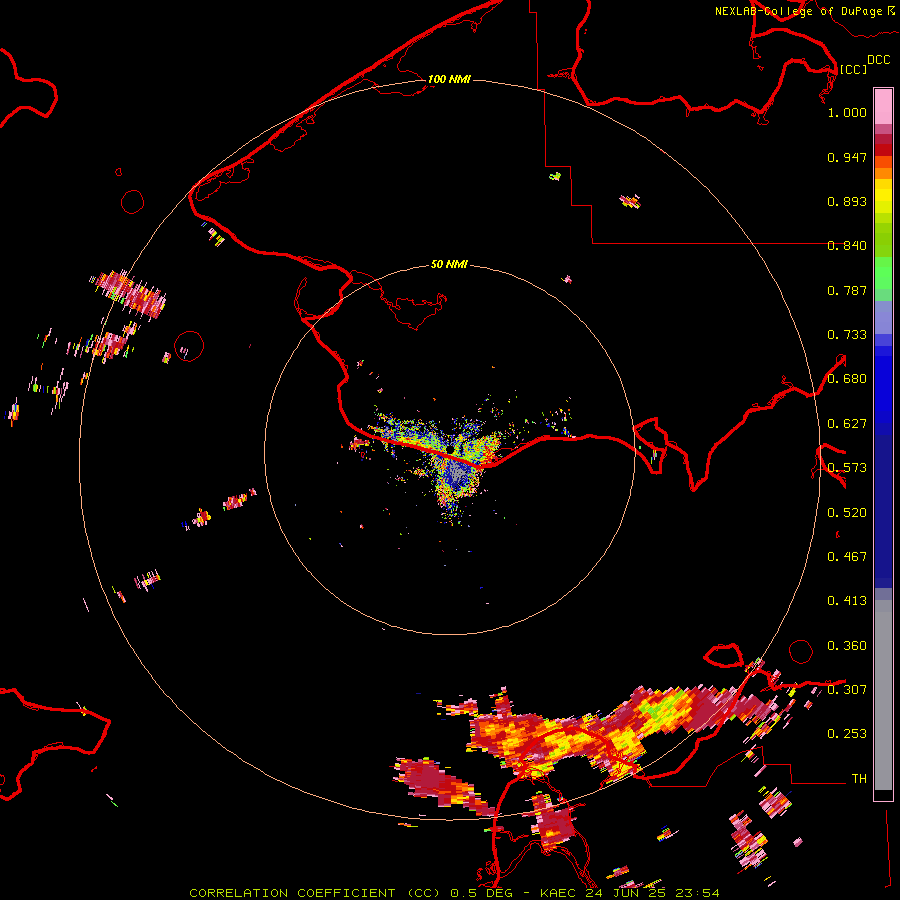Select the 0.253 scale value

click(847, 734)
